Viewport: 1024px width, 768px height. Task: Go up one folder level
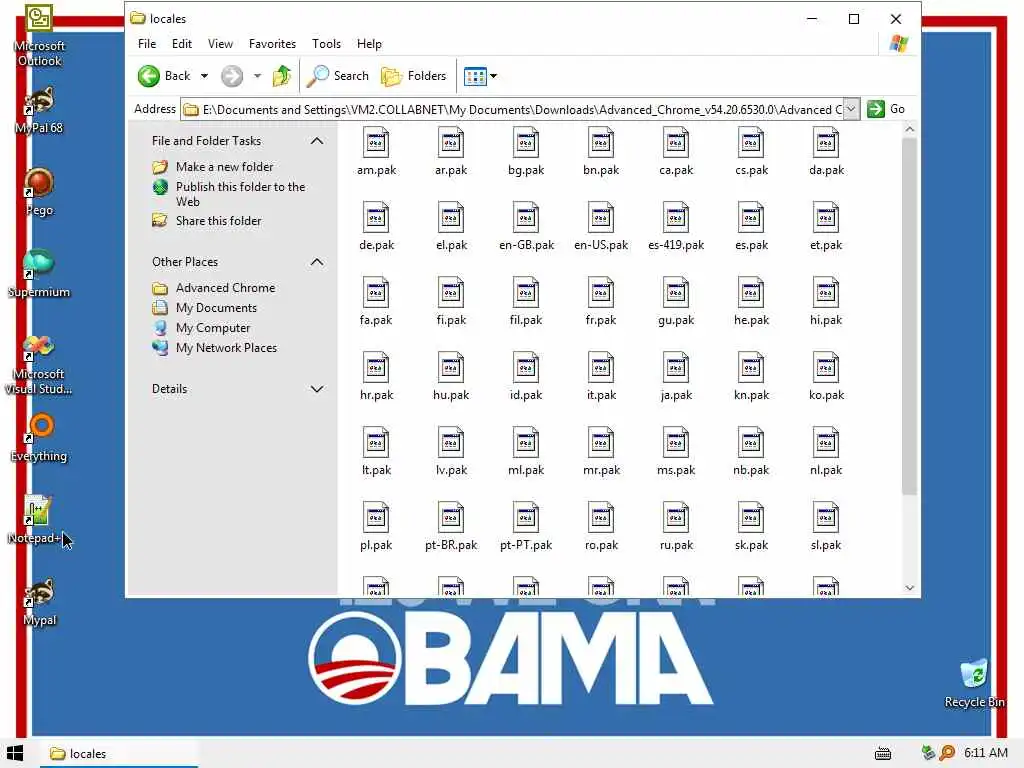pos(281,76)
